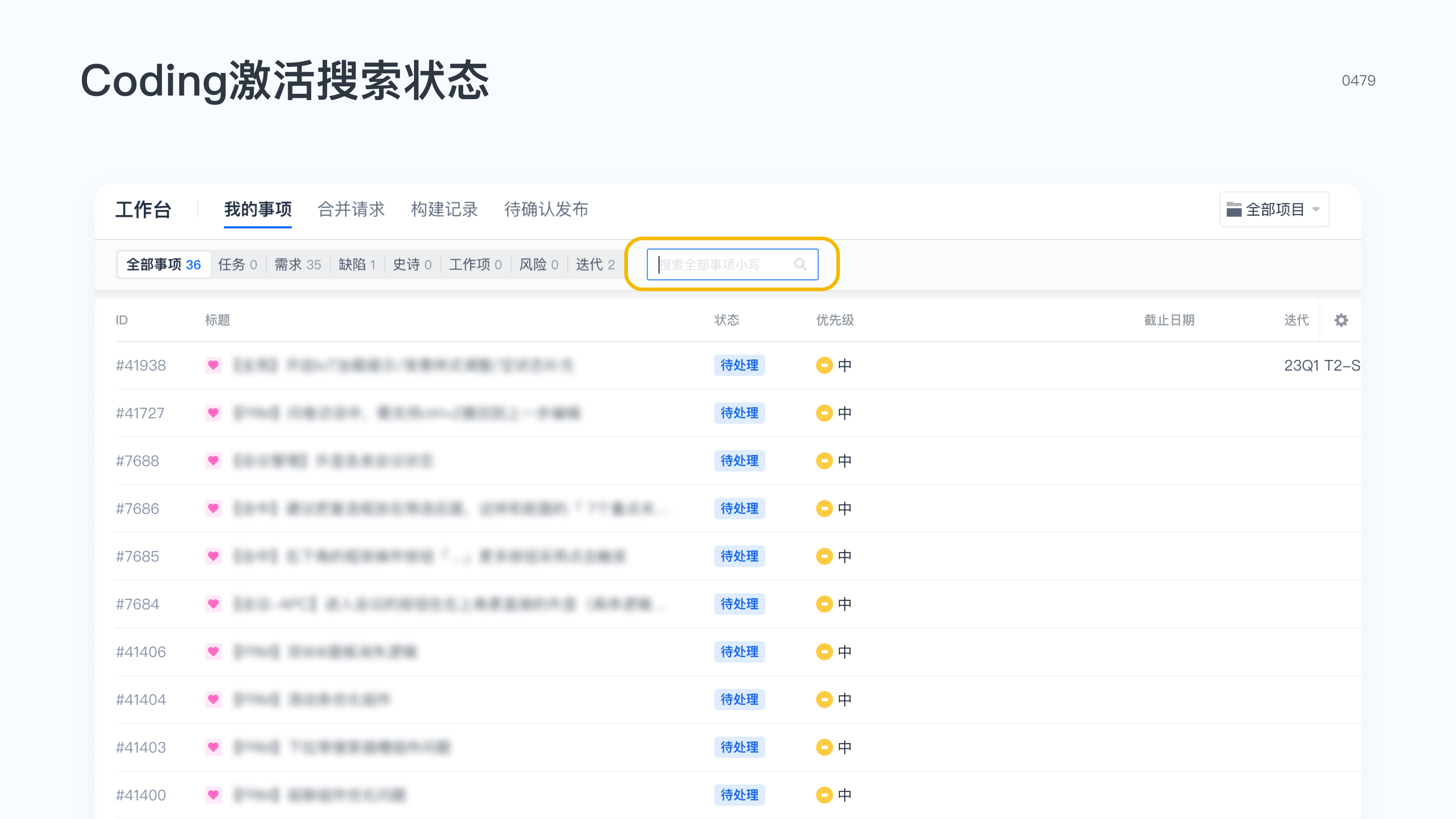Expand the 全部项目 project dropdown
This screenshot has height=819, width=1456.
pyautogui.click(x=1274, y=210)
